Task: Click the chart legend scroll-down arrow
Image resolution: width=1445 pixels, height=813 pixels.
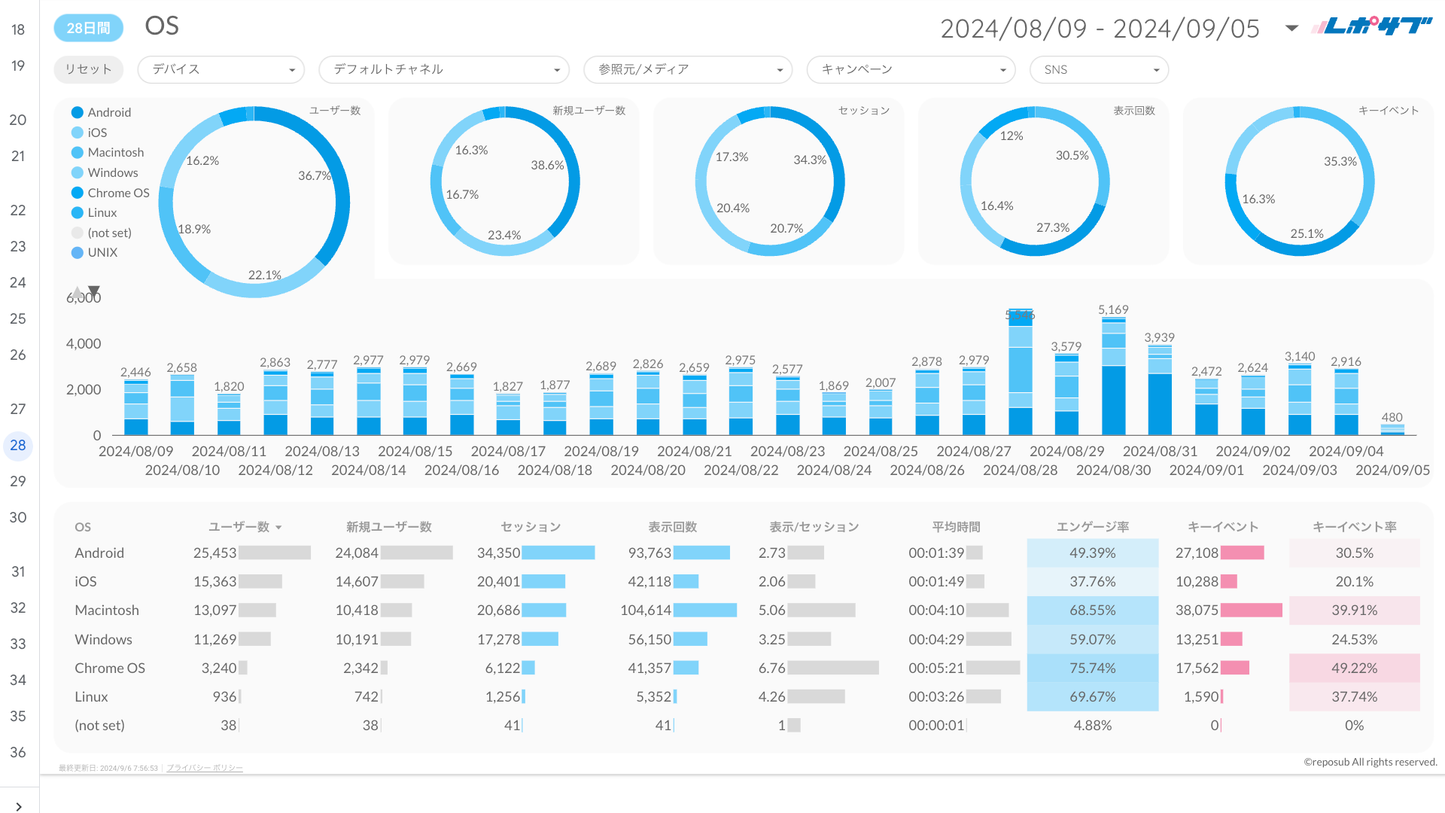Action: coord(94,292)
